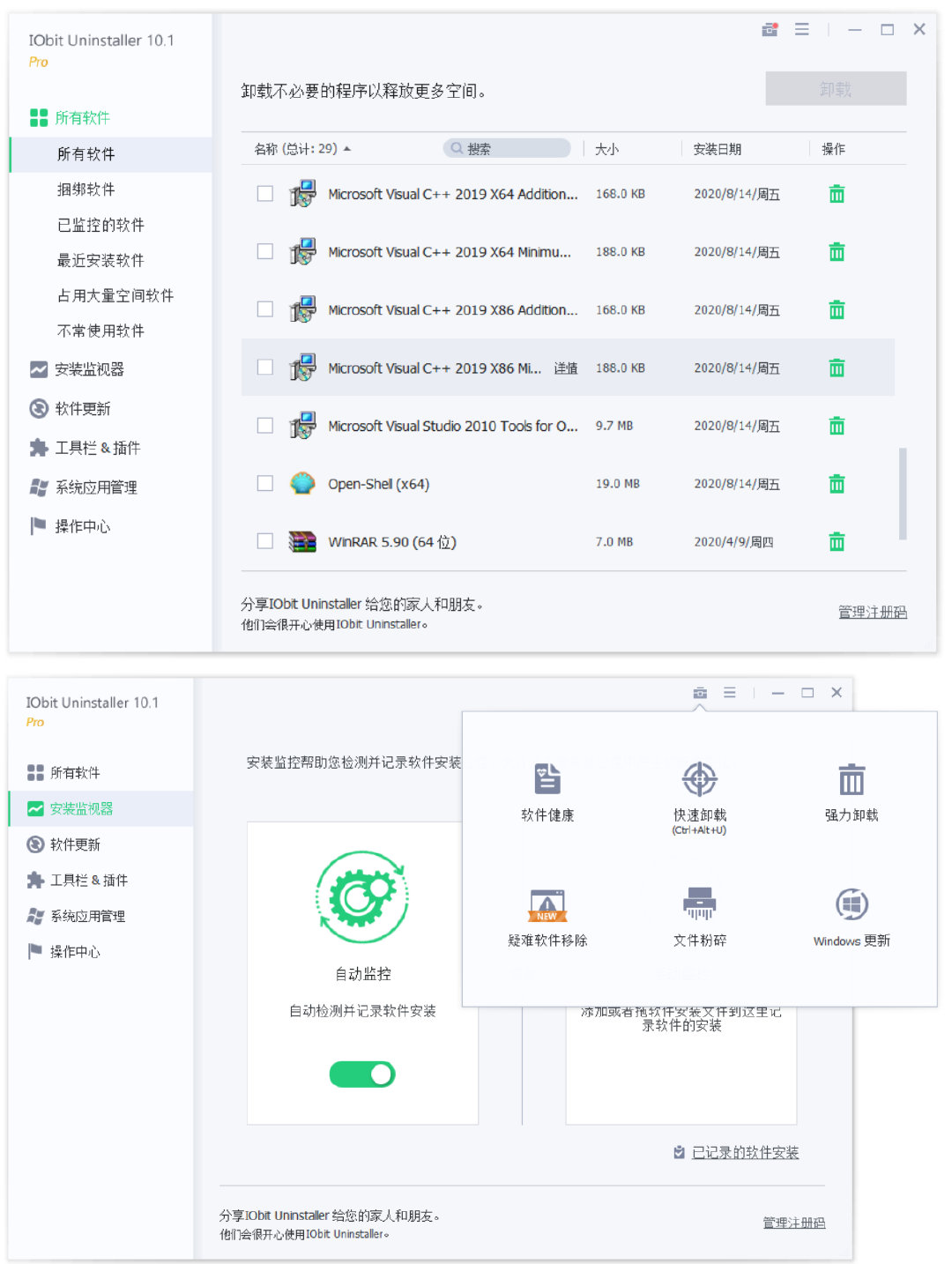Select 安装监视器 in bottom window sidebar
This screenshot has height=1264, width=952.
click(x=100, y=808)
